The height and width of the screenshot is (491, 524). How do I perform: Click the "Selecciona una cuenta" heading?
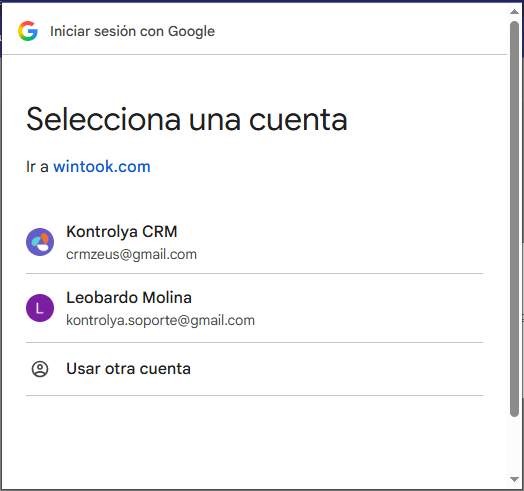coord(187,119)
